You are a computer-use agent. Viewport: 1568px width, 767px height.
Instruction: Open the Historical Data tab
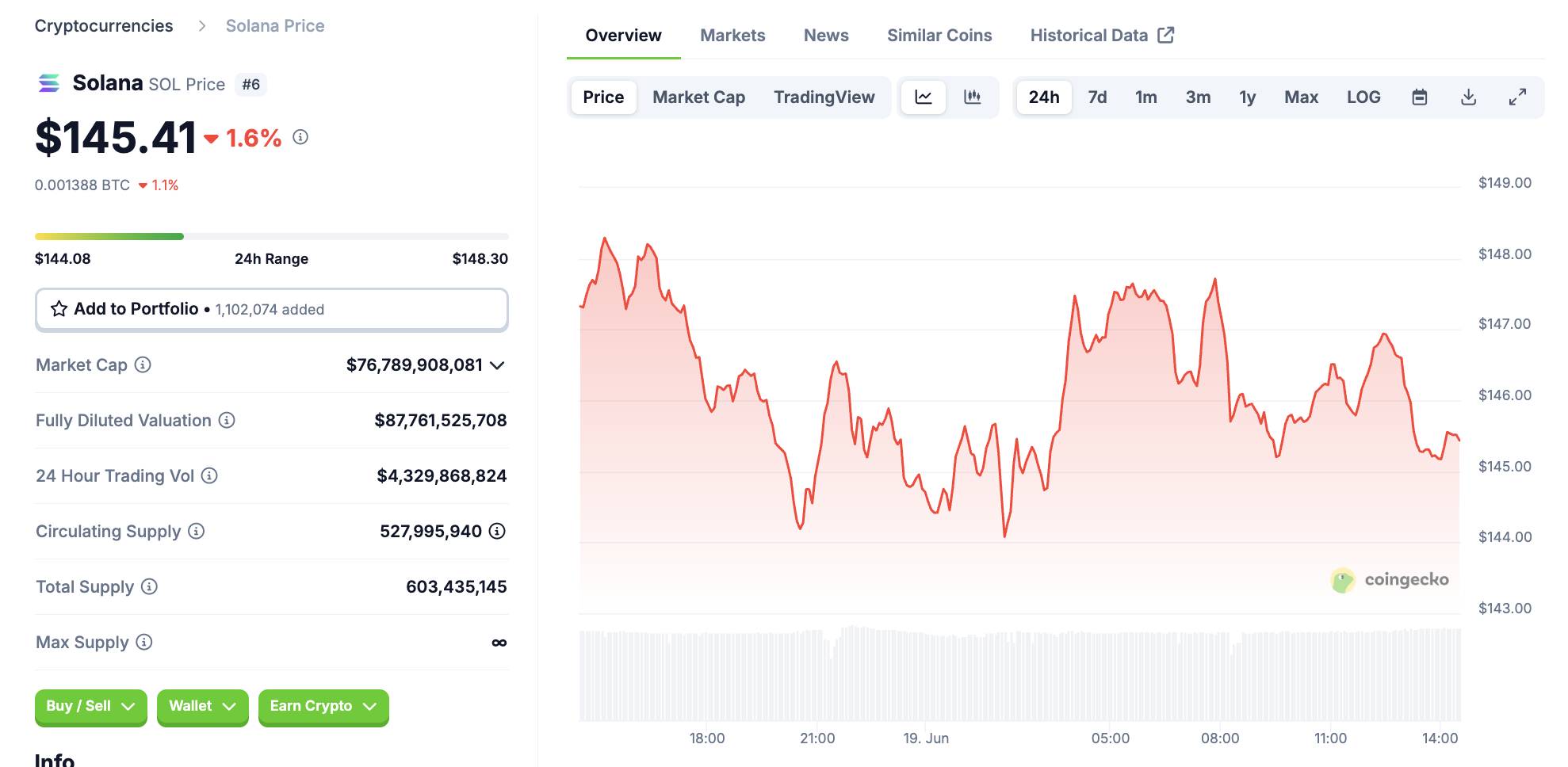pos(1102,36)
